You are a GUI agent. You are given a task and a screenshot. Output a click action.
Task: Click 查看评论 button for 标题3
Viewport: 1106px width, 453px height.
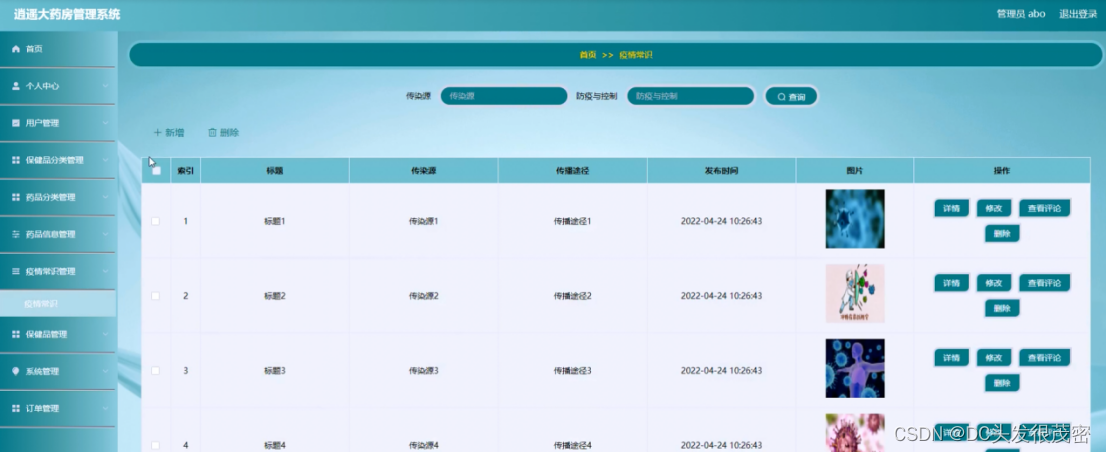click(x=1045, y=358)
